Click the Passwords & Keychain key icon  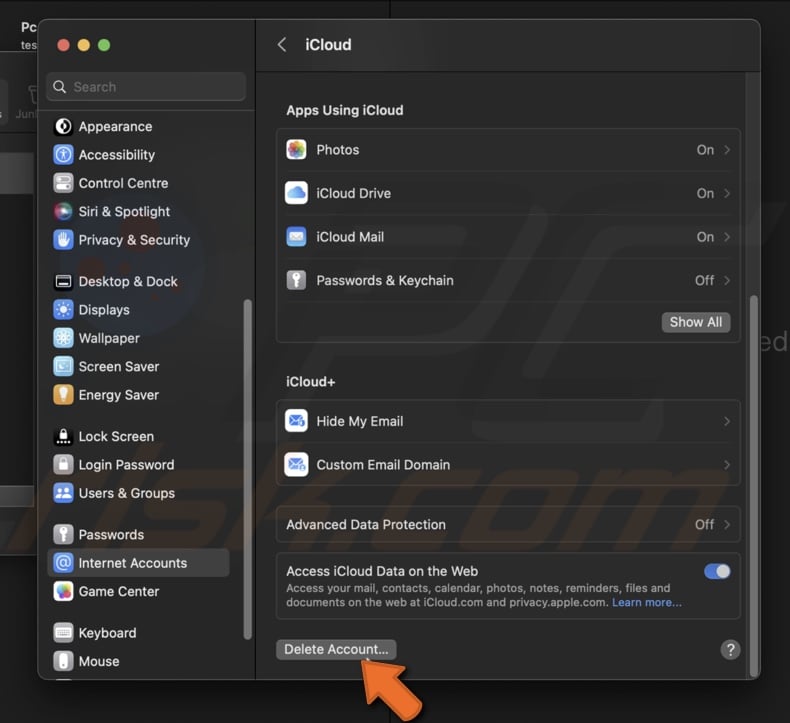pos(296,281)
